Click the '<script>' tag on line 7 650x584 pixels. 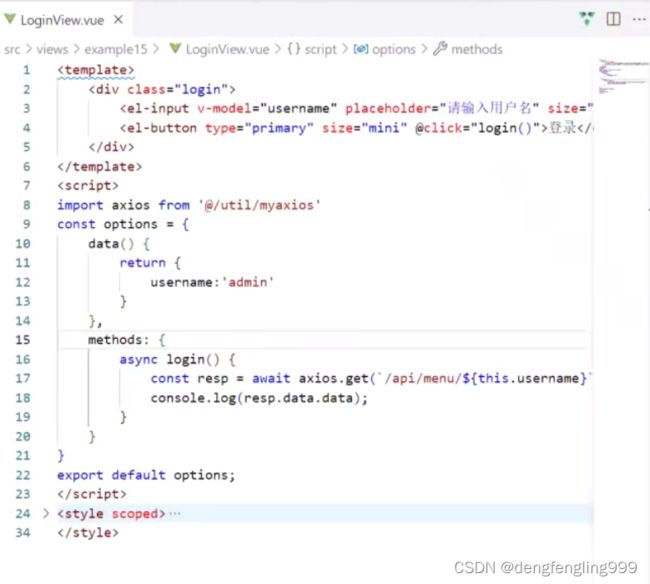tap(88, 186)
